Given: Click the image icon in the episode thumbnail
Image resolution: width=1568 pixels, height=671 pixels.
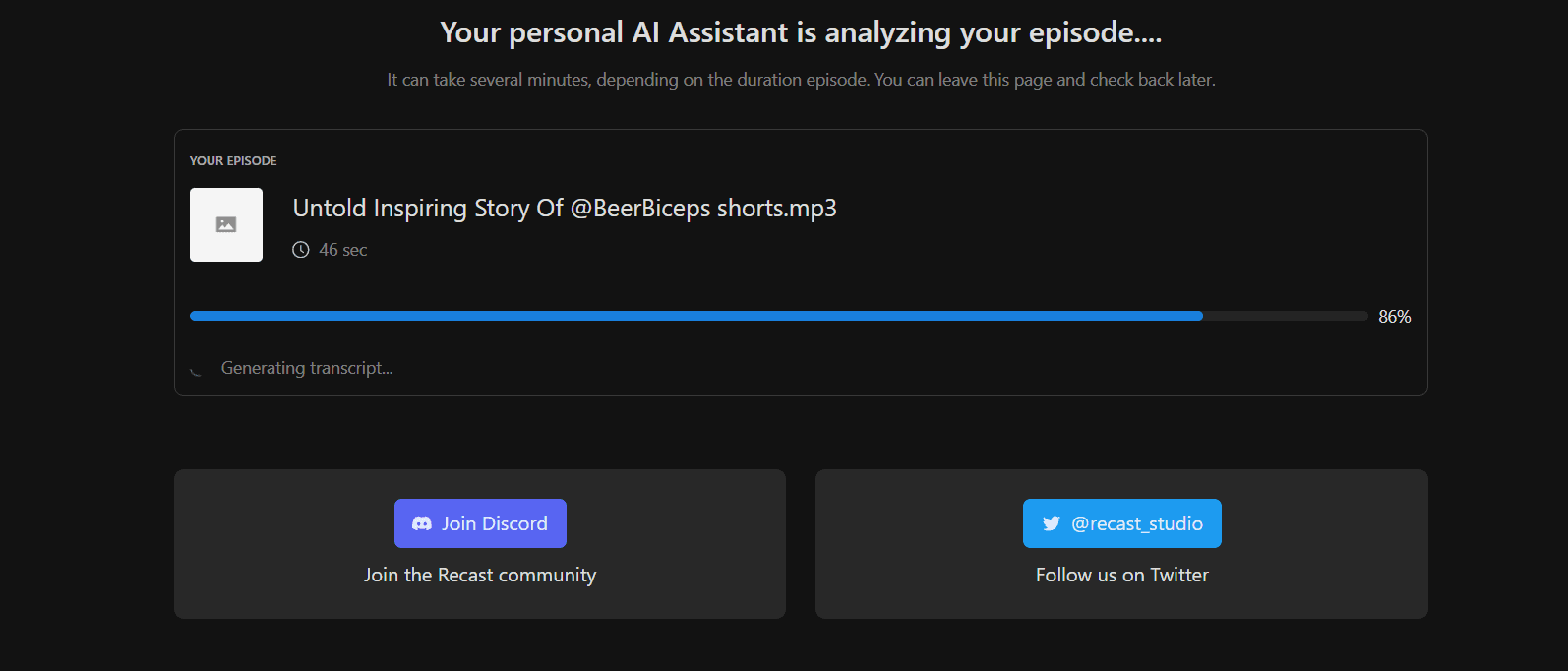Looking at the screenshot, I should [225, 224].
